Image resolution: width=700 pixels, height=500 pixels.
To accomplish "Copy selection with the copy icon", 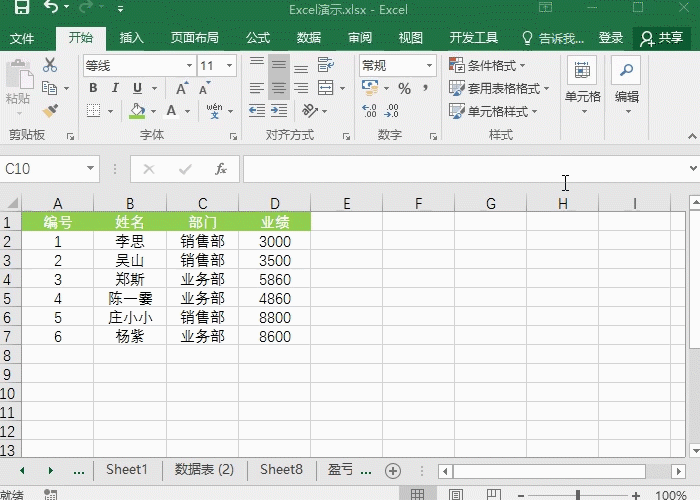I will pos(49,88).
